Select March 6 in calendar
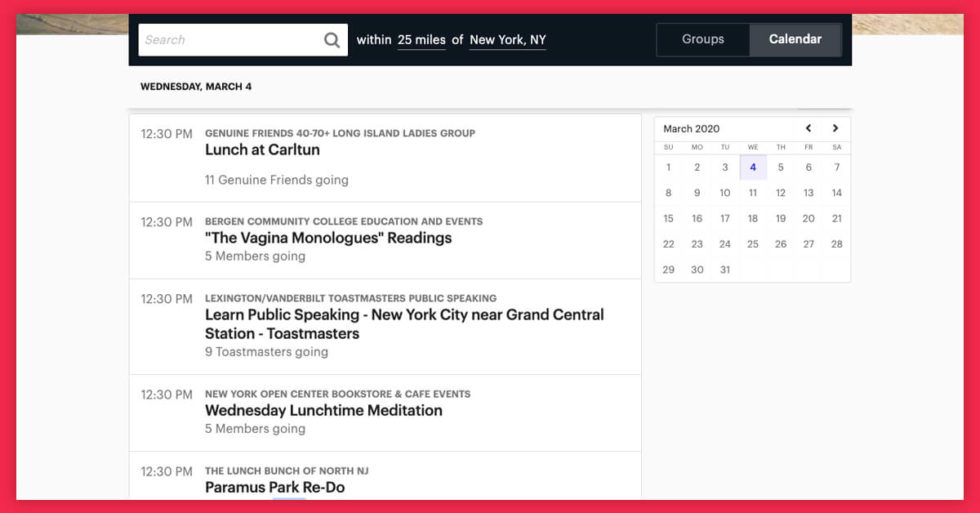 (809, 167)
